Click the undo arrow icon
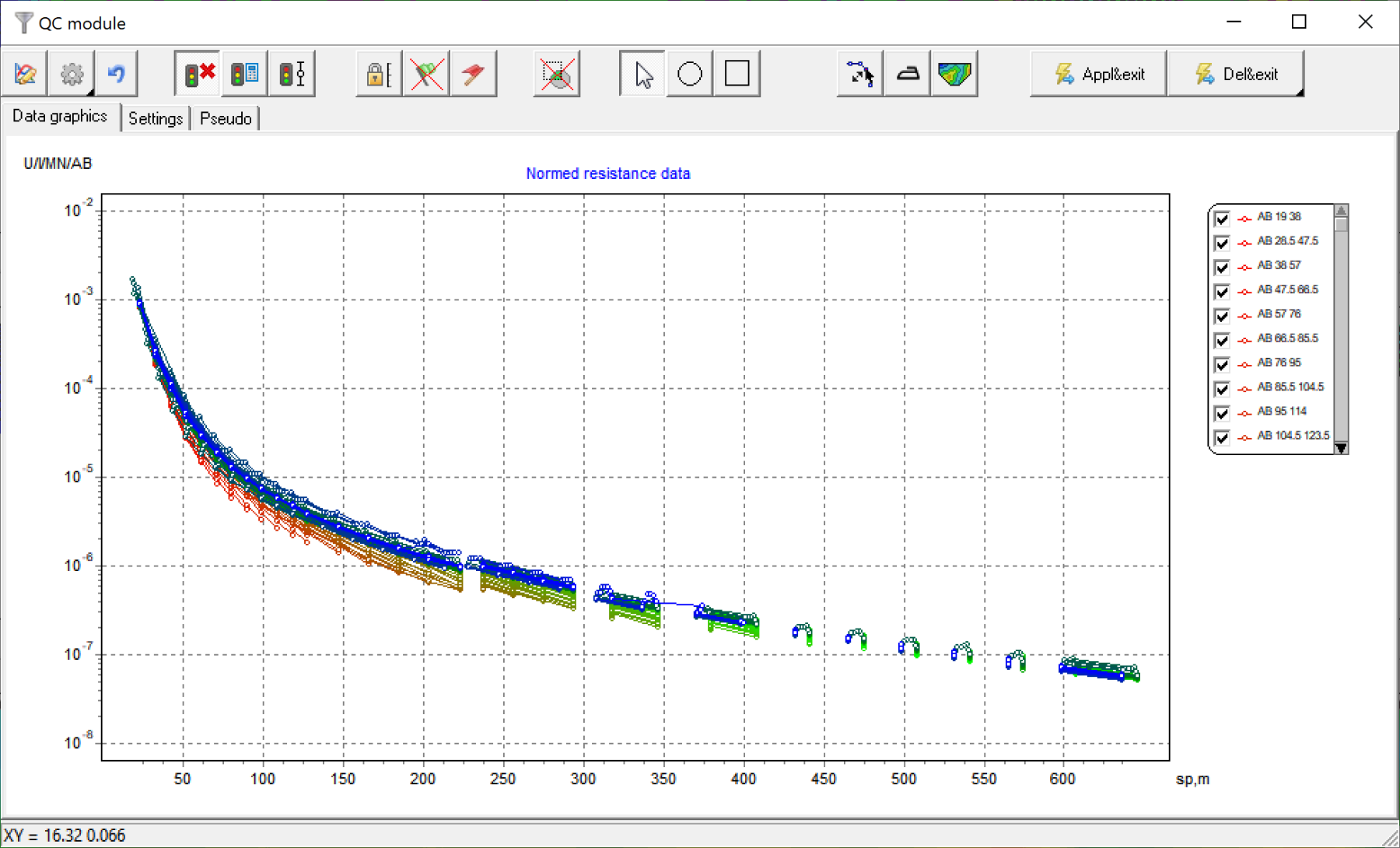 (117, 74)
